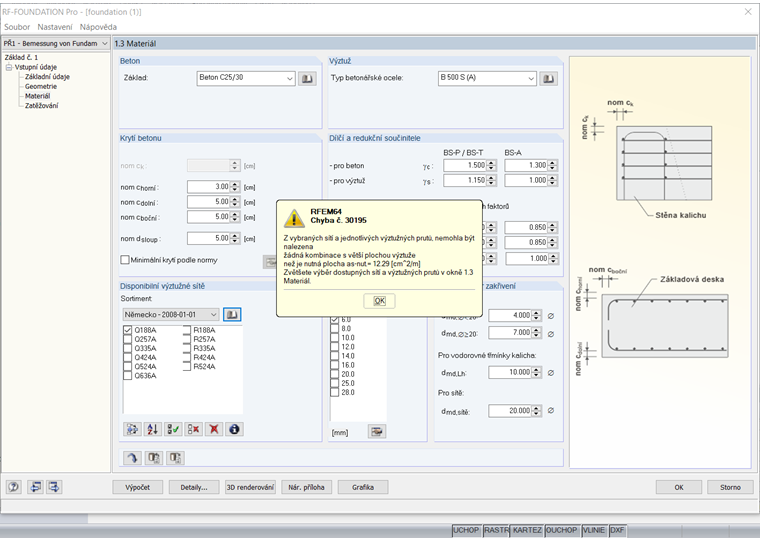760x542 pixels.
Task: Enable the R424A mesh checkbox
Action: (187, 357)
